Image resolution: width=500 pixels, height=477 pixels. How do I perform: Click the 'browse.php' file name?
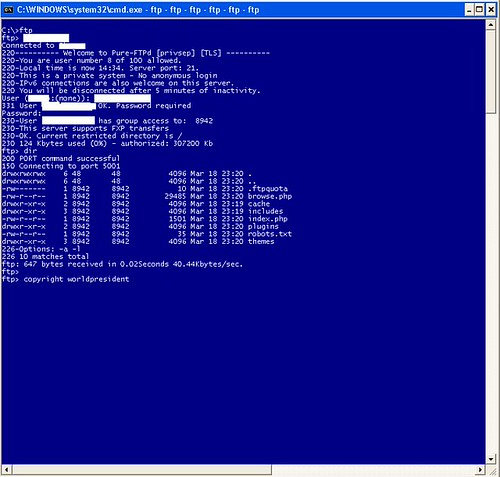pyautogui.click(x=270, y=196)
